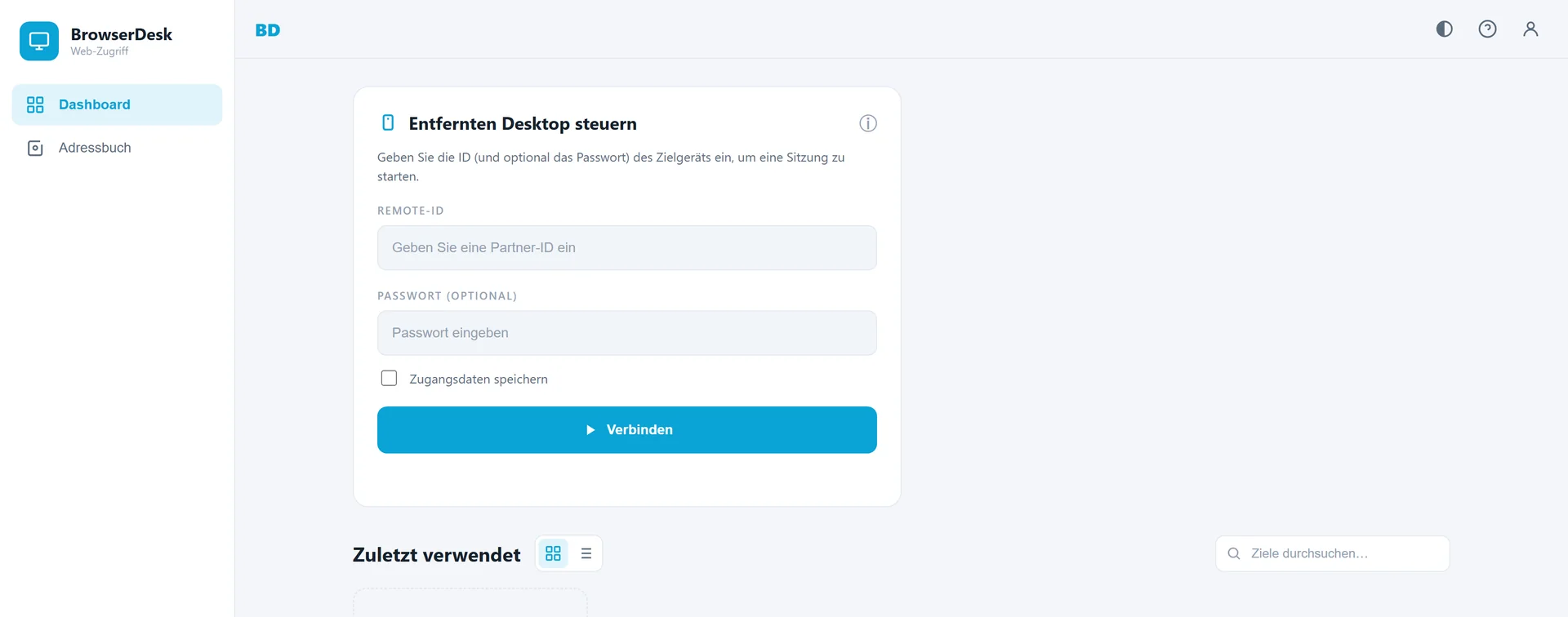The width and height of the screenshot is (1568, 617).
Task: Focus the Remote-ID input field
Action: (627, 247)
